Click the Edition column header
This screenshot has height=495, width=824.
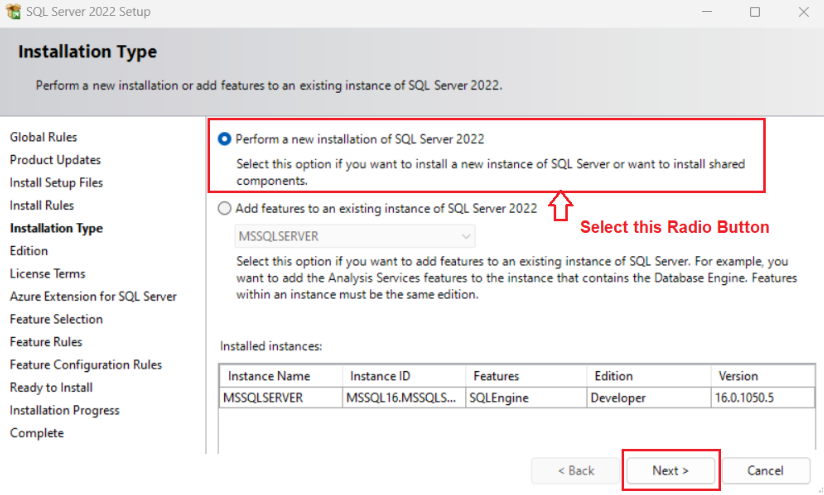coord(648,376)
